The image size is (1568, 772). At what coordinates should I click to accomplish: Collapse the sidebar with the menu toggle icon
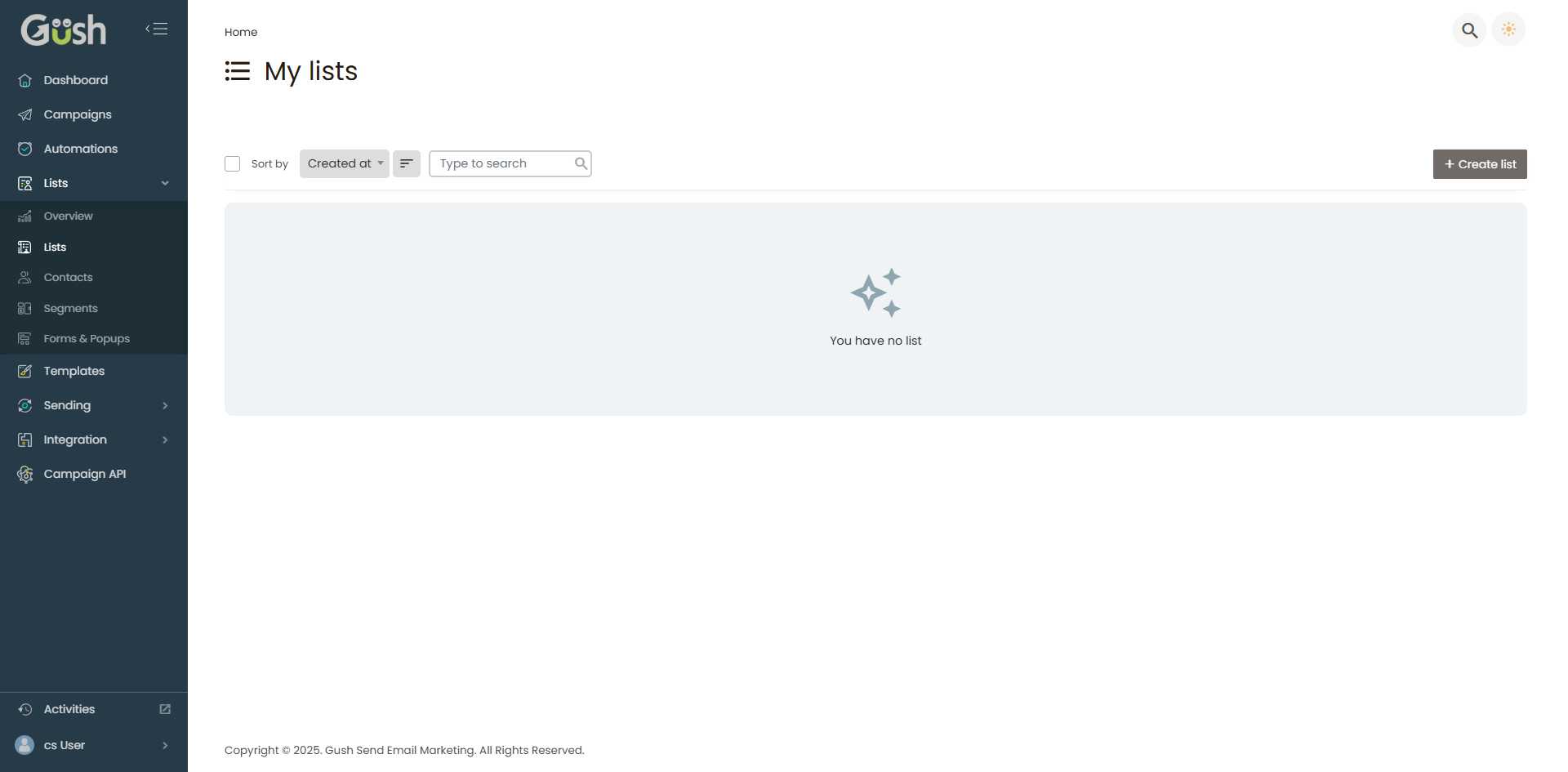tap(157, 29)
